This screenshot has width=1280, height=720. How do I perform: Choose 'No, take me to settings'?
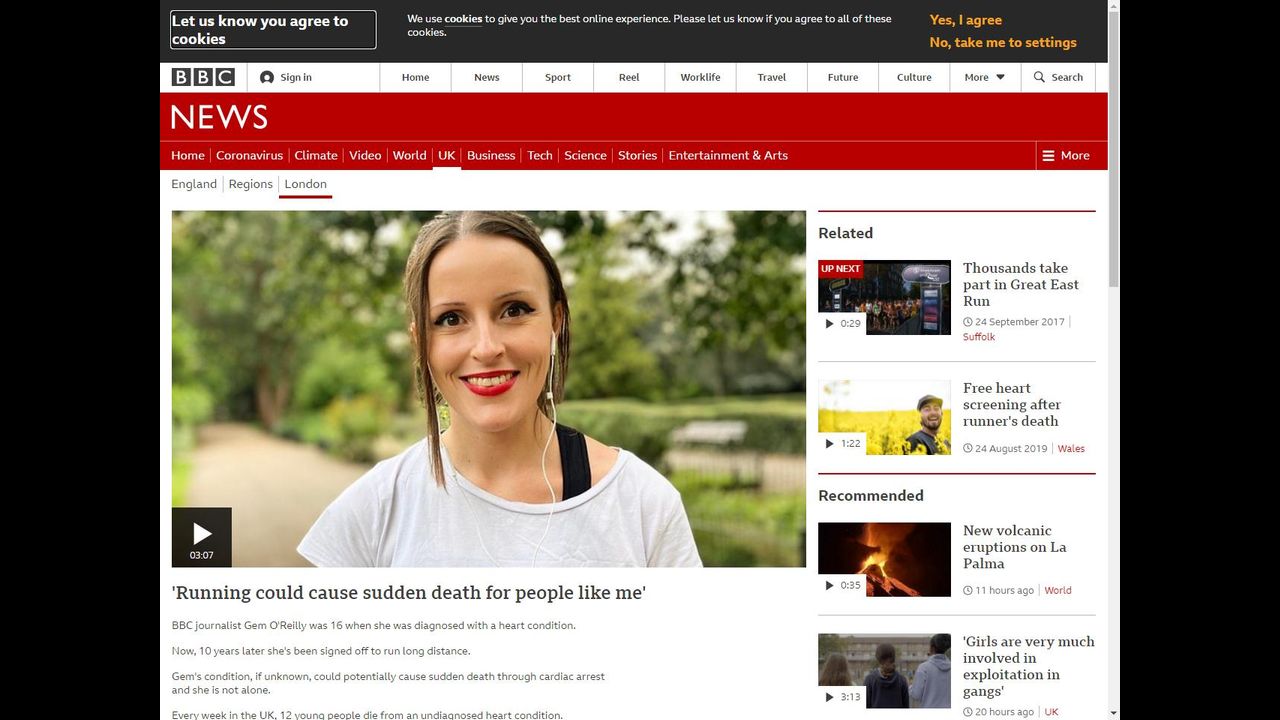click(x=1002, y=43)
